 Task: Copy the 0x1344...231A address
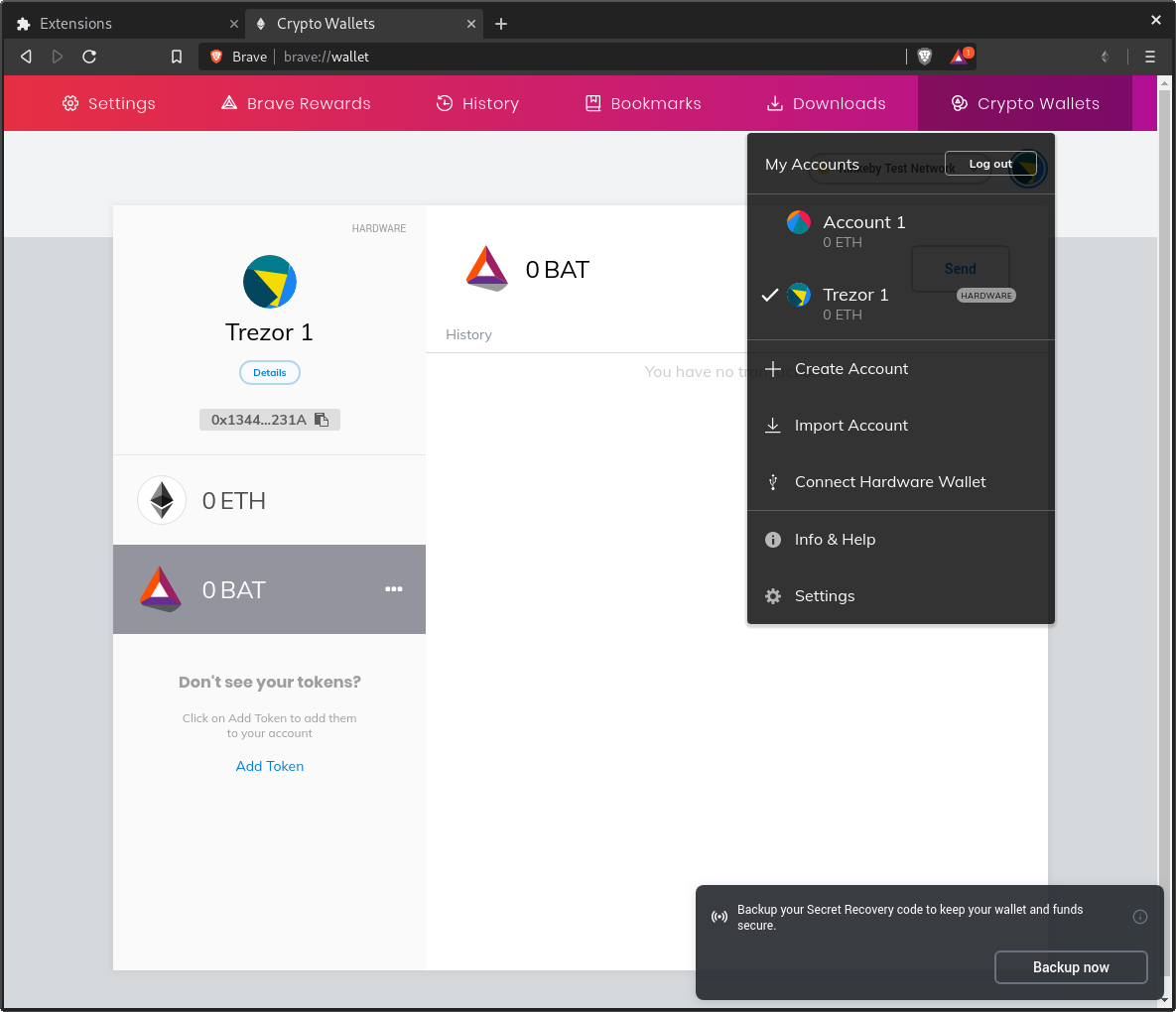point(270,420)
